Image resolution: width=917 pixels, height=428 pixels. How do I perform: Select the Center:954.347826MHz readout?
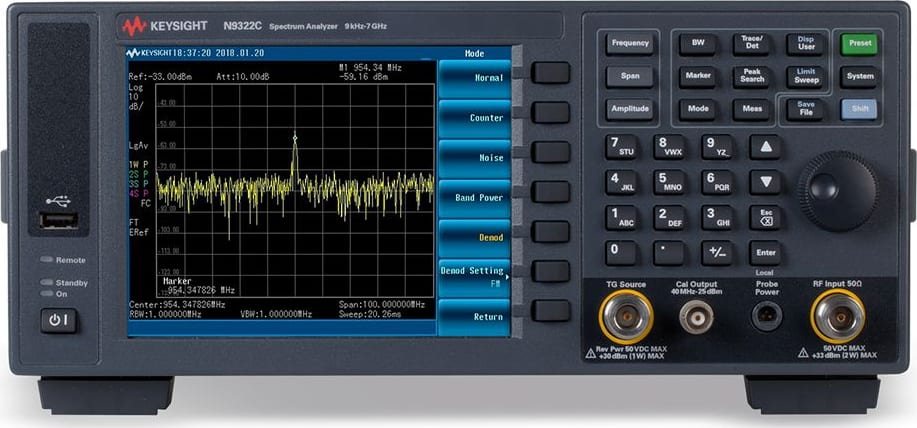[x=177, y=305]
